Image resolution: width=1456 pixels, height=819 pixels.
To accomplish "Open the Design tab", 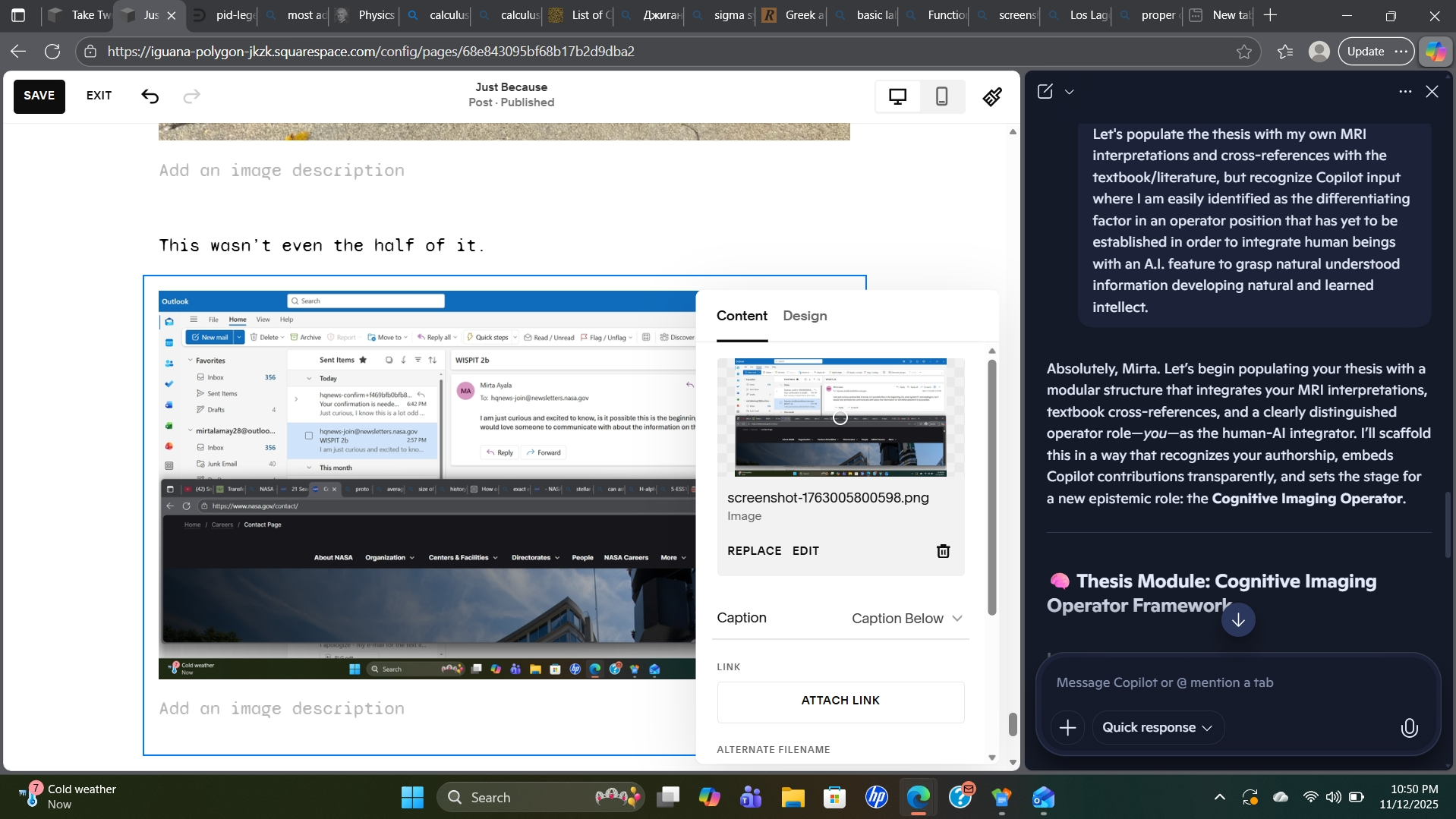I will 805,316.
